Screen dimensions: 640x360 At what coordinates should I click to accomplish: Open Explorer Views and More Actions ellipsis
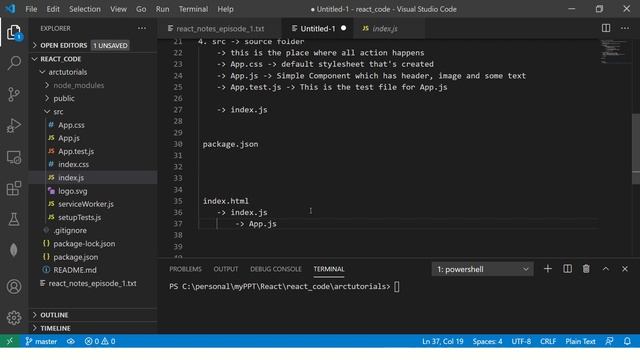pos(142,28)
